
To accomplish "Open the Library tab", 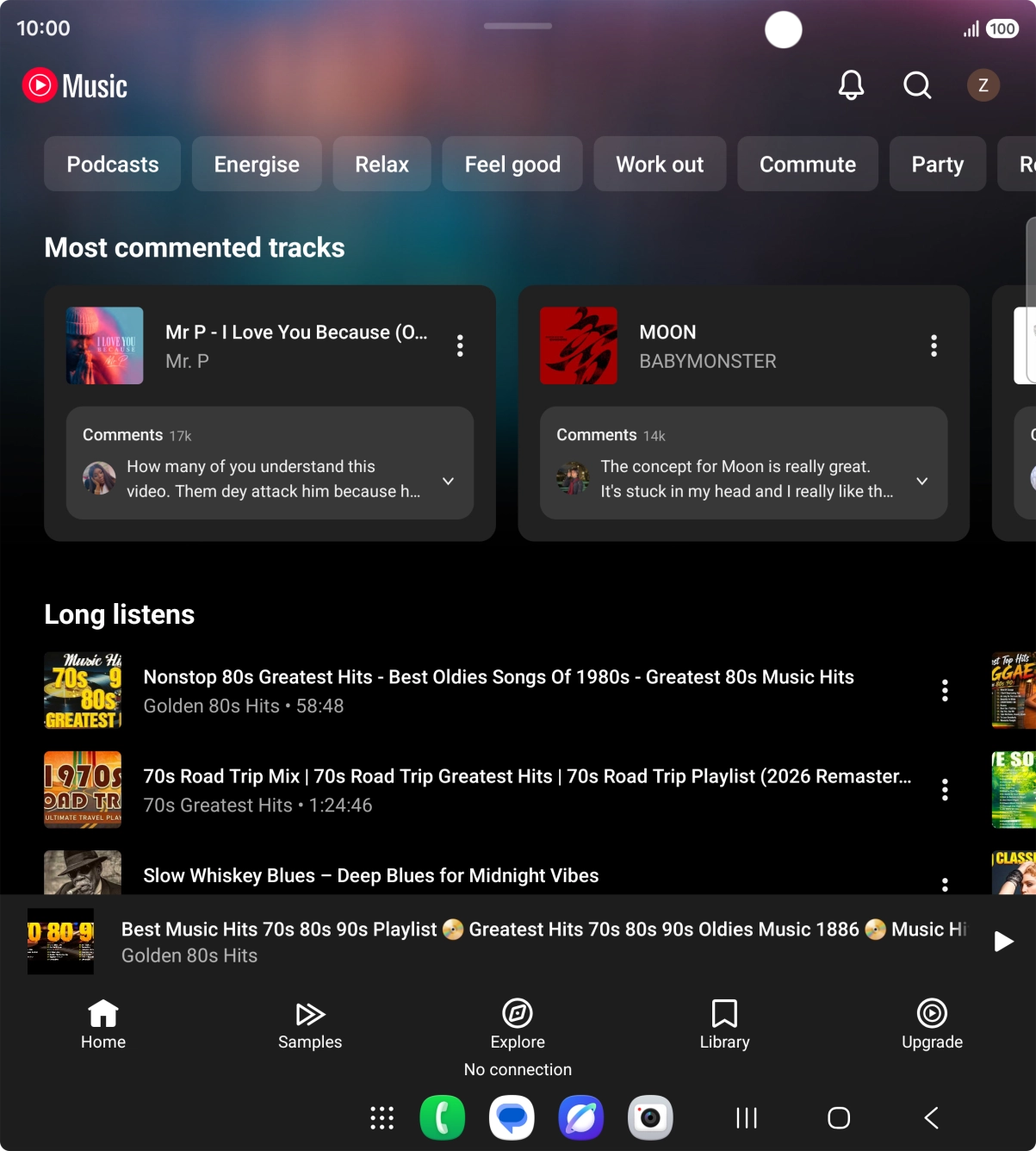I will 724,1024.
